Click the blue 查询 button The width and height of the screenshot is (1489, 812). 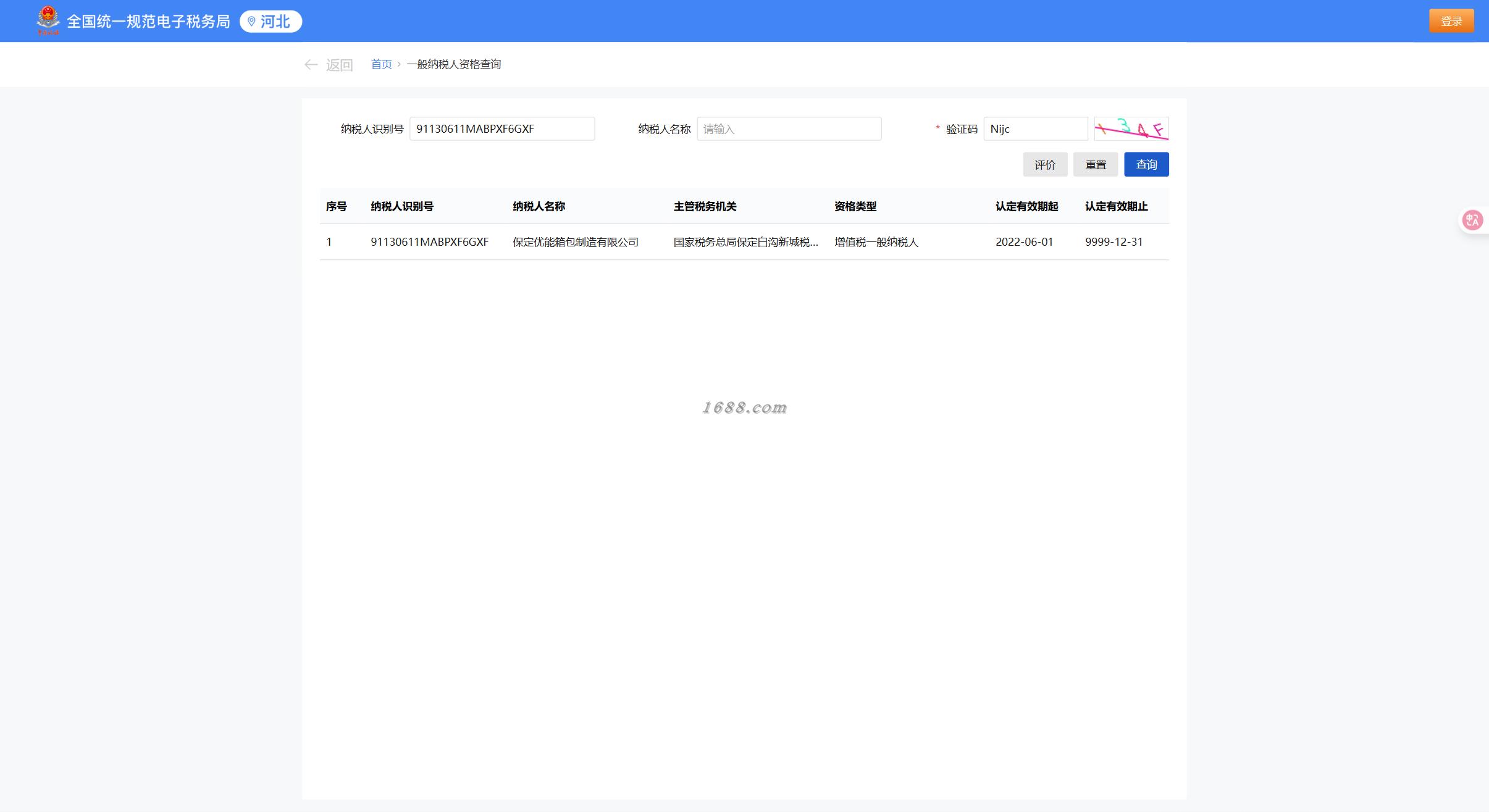[1146, 164]
